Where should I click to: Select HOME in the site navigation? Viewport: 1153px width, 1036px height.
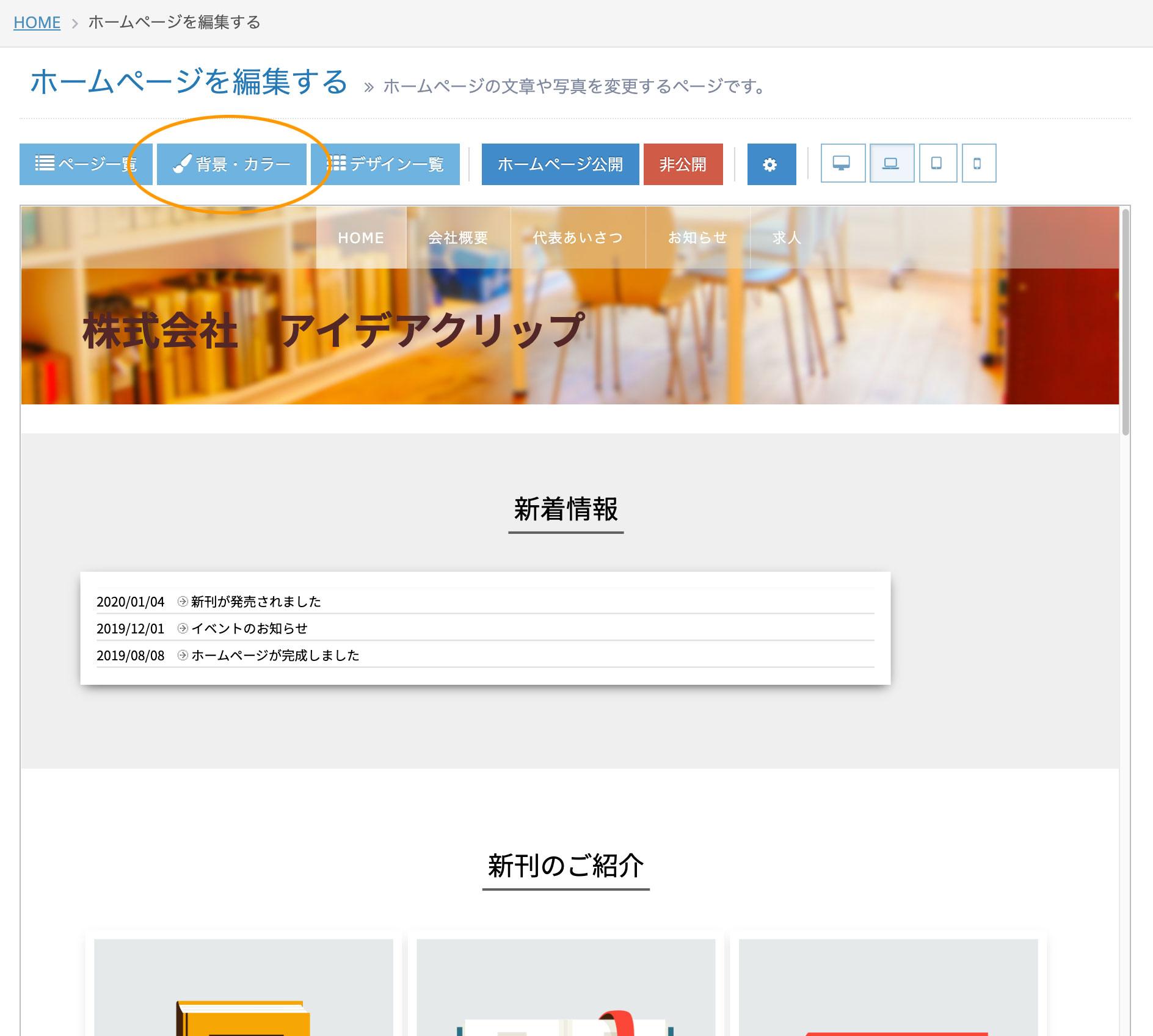tap(361, 238)
